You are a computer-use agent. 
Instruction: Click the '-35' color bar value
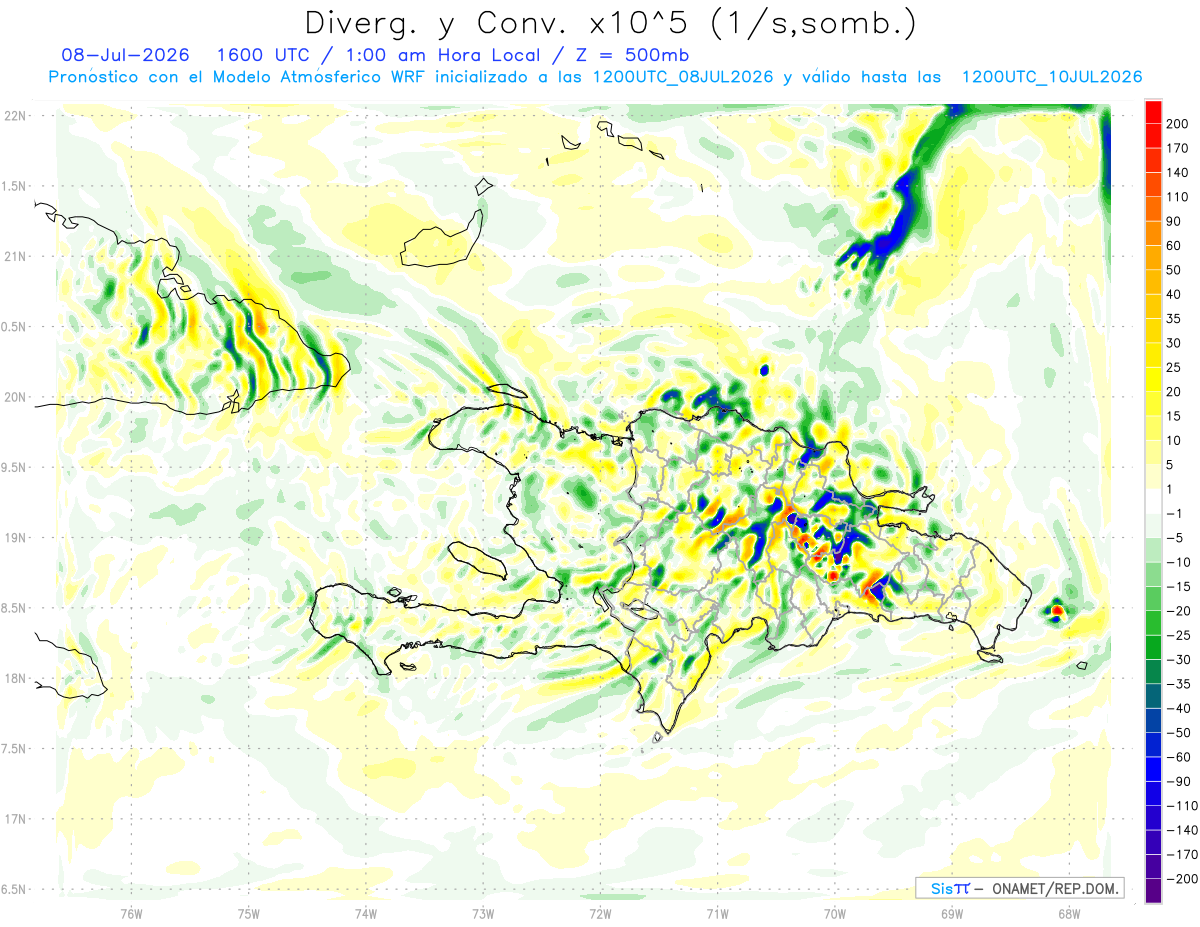[1178, 684]
